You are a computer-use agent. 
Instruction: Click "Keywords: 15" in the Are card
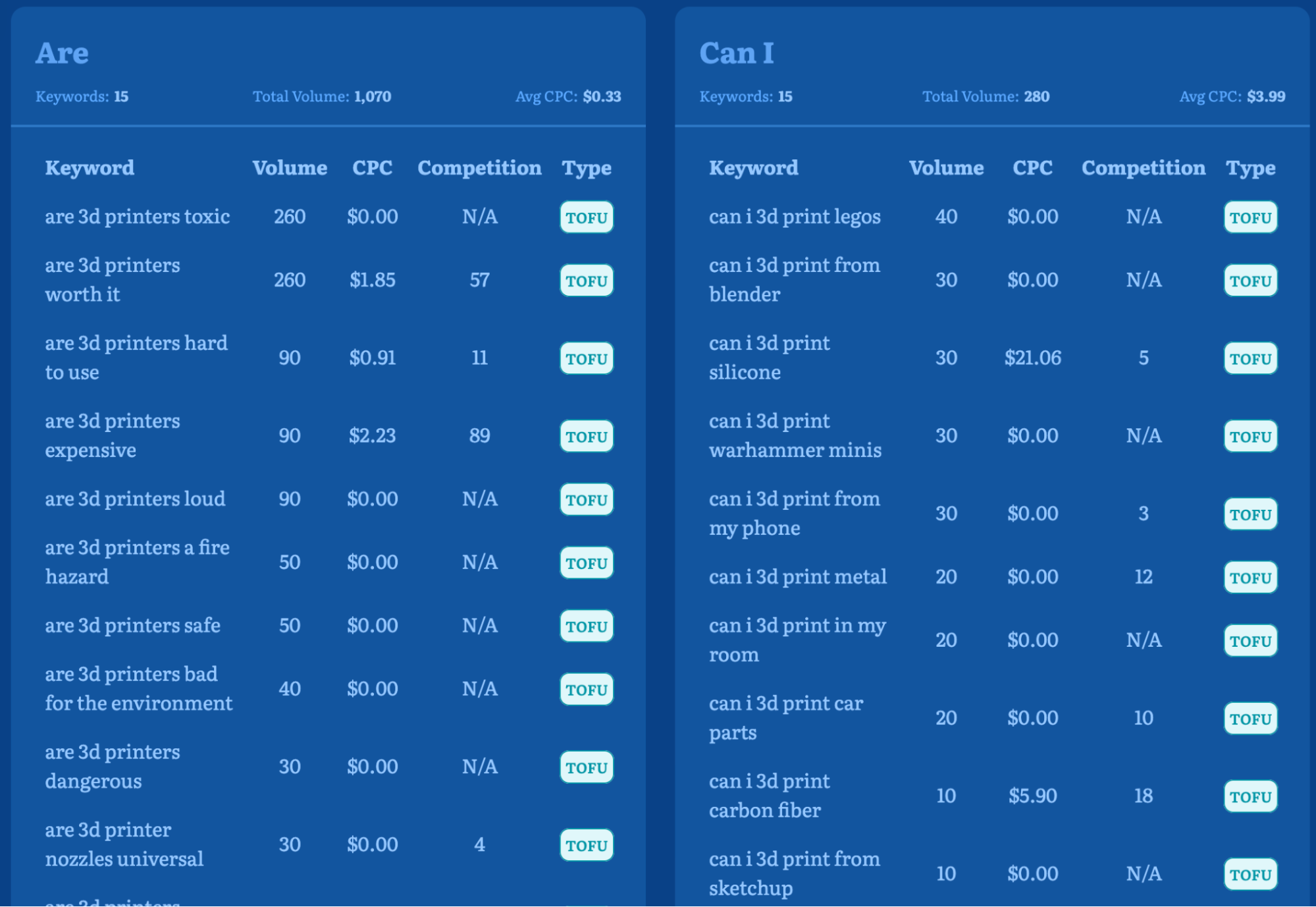point(82,96)
